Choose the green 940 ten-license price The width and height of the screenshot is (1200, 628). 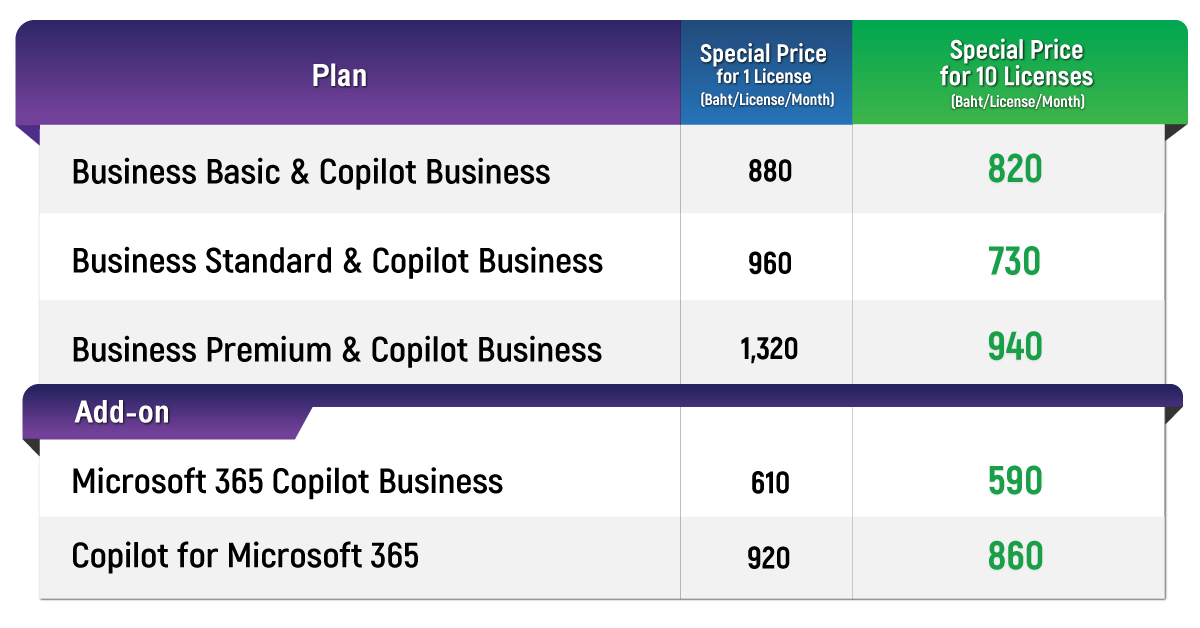[x=1015, y=348]
